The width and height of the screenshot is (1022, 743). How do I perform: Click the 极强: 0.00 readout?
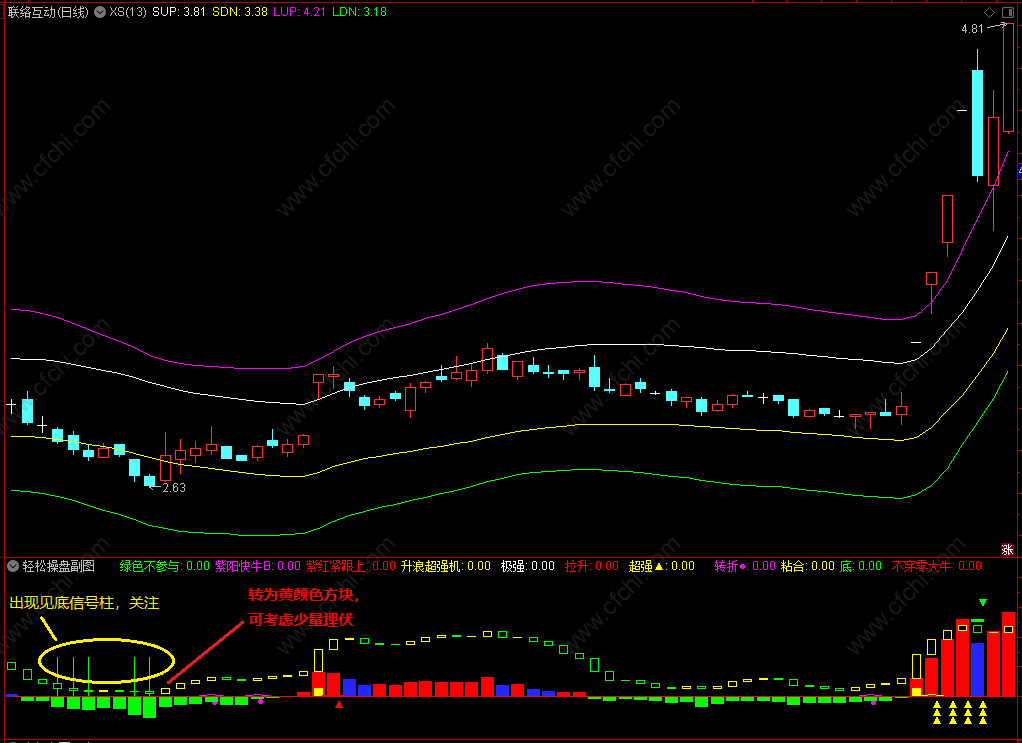tap(527, 566)
